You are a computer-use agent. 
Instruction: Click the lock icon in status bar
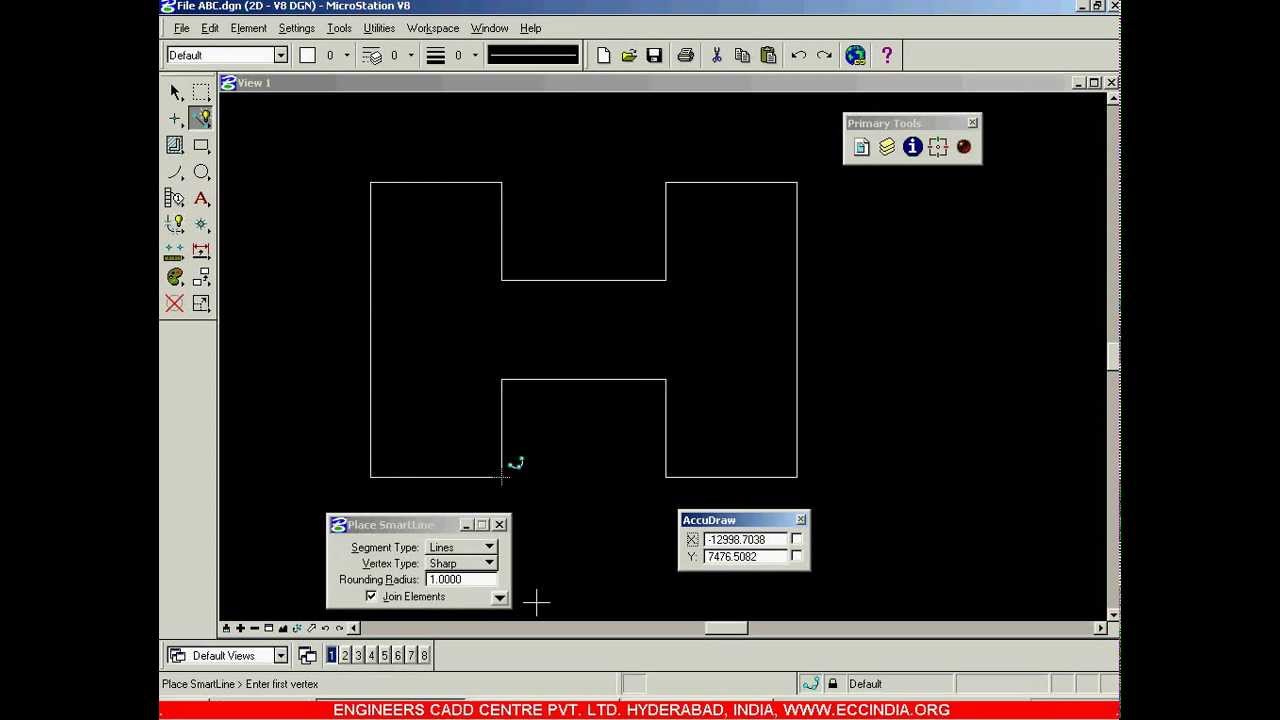(832, 684)
